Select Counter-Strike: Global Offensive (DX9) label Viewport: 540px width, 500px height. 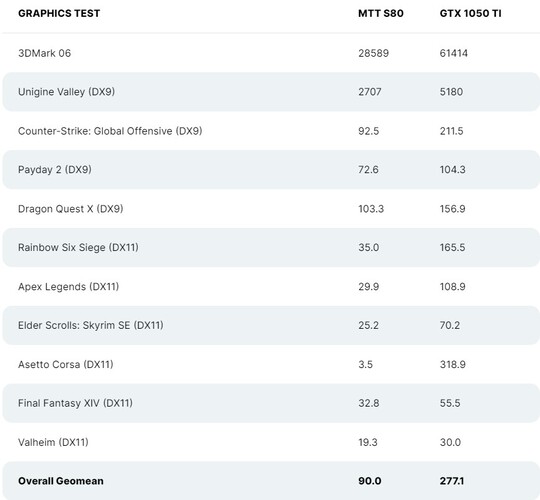coord(110,131)
